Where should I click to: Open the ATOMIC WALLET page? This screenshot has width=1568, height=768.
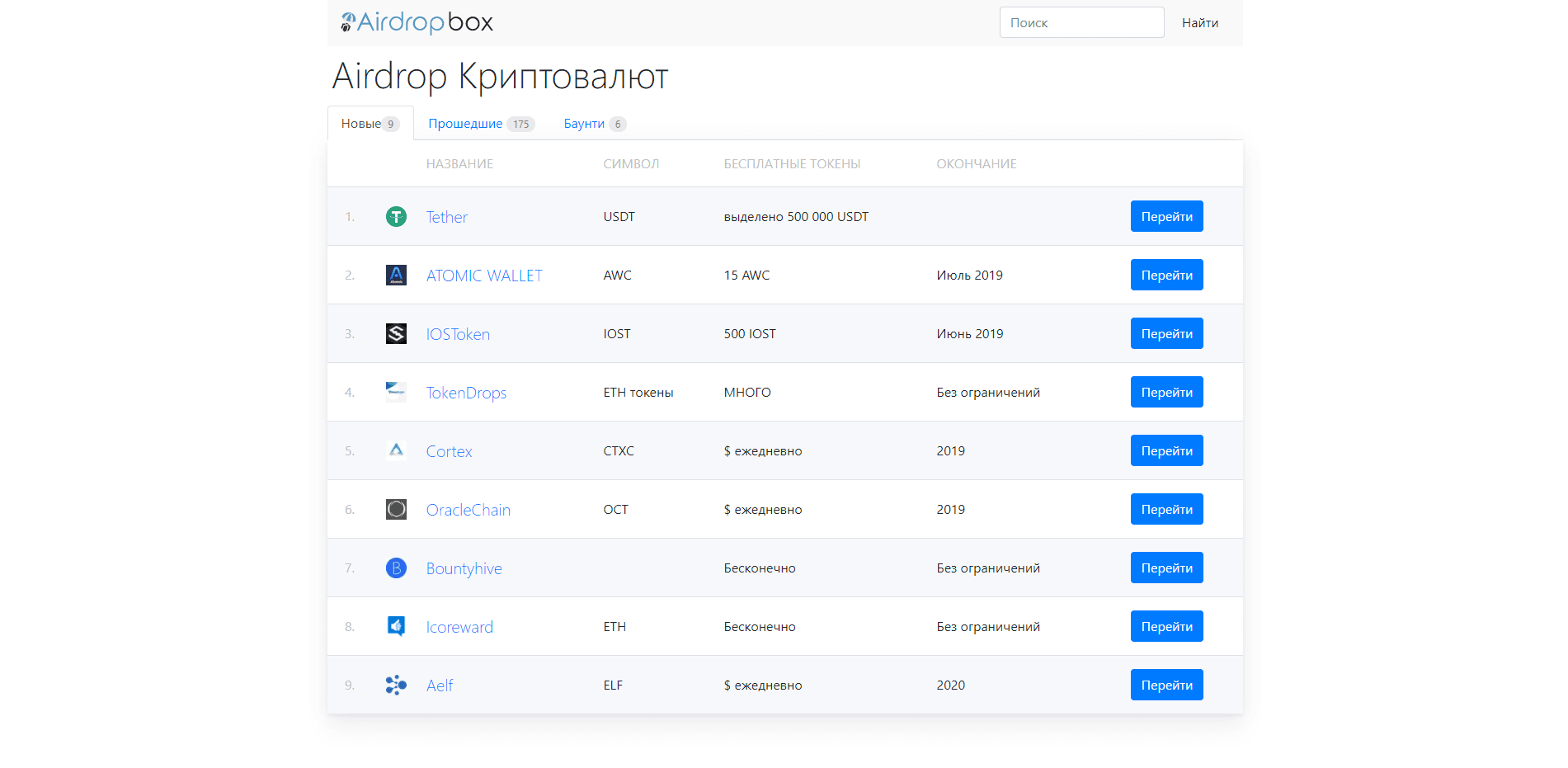point(483,275)
